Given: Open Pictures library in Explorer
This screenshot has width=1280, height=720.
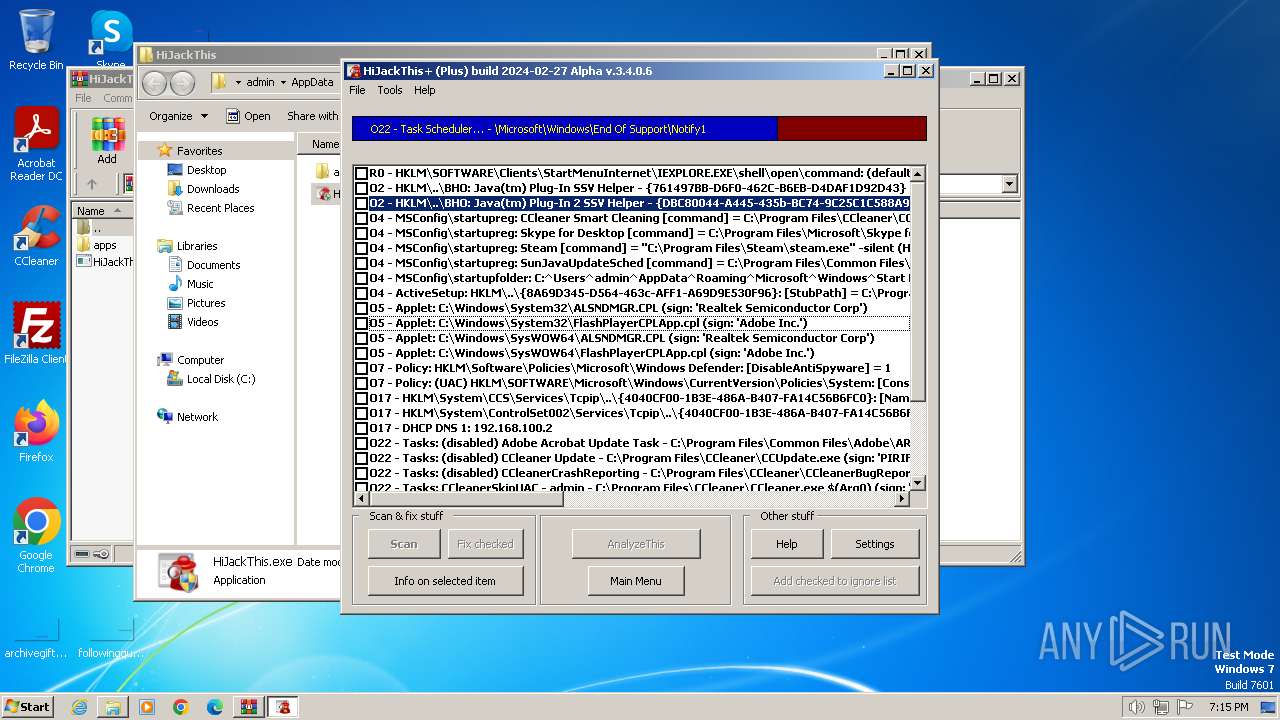Looking at the screenshot, I should point(206,303).
